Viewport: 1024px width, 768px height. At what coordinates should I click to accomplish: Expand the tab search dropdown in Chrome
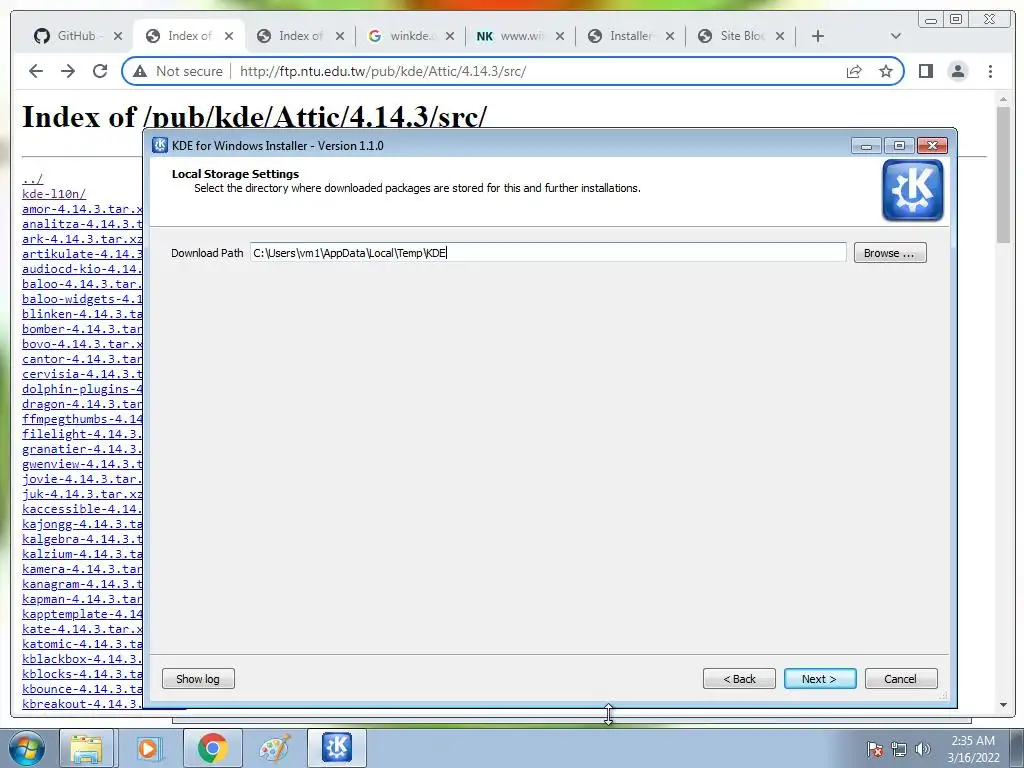point(895,36)
